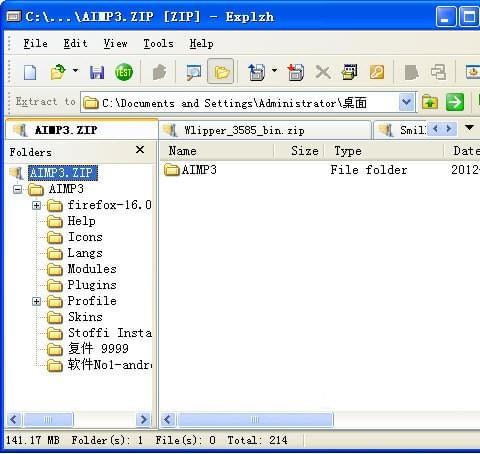Viewport: 480px width, 454px height.
Task: Select the Langs folder in the tree
Action: click(85, 253)
